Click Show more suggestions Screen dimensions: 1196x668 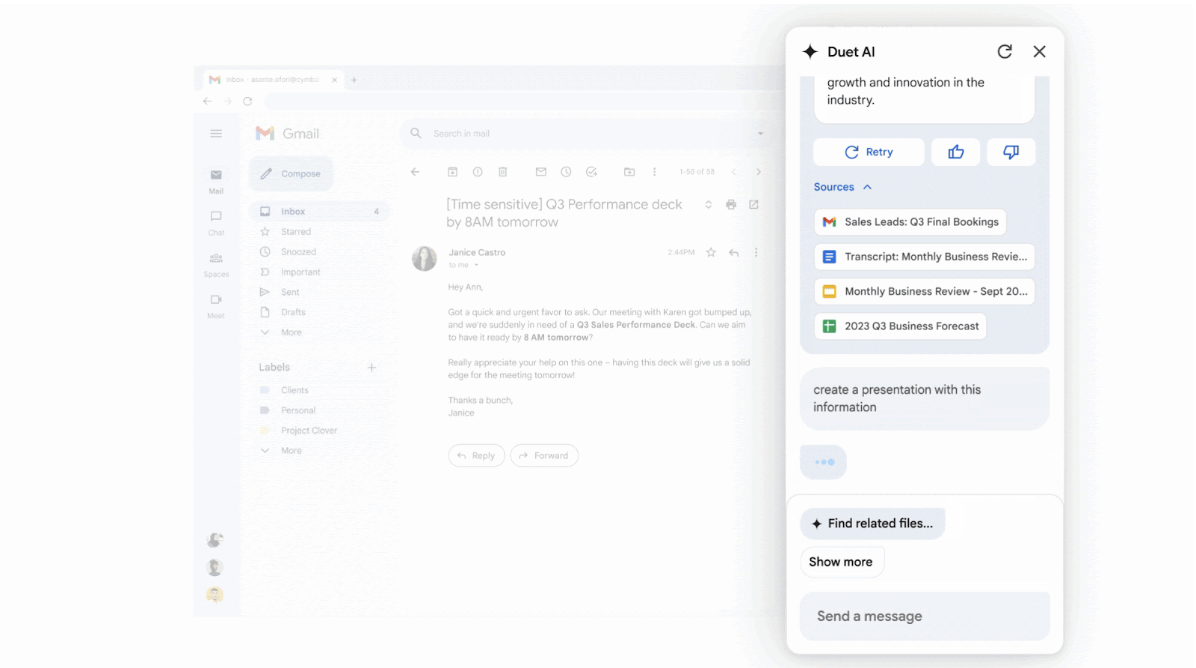(841, 562)
